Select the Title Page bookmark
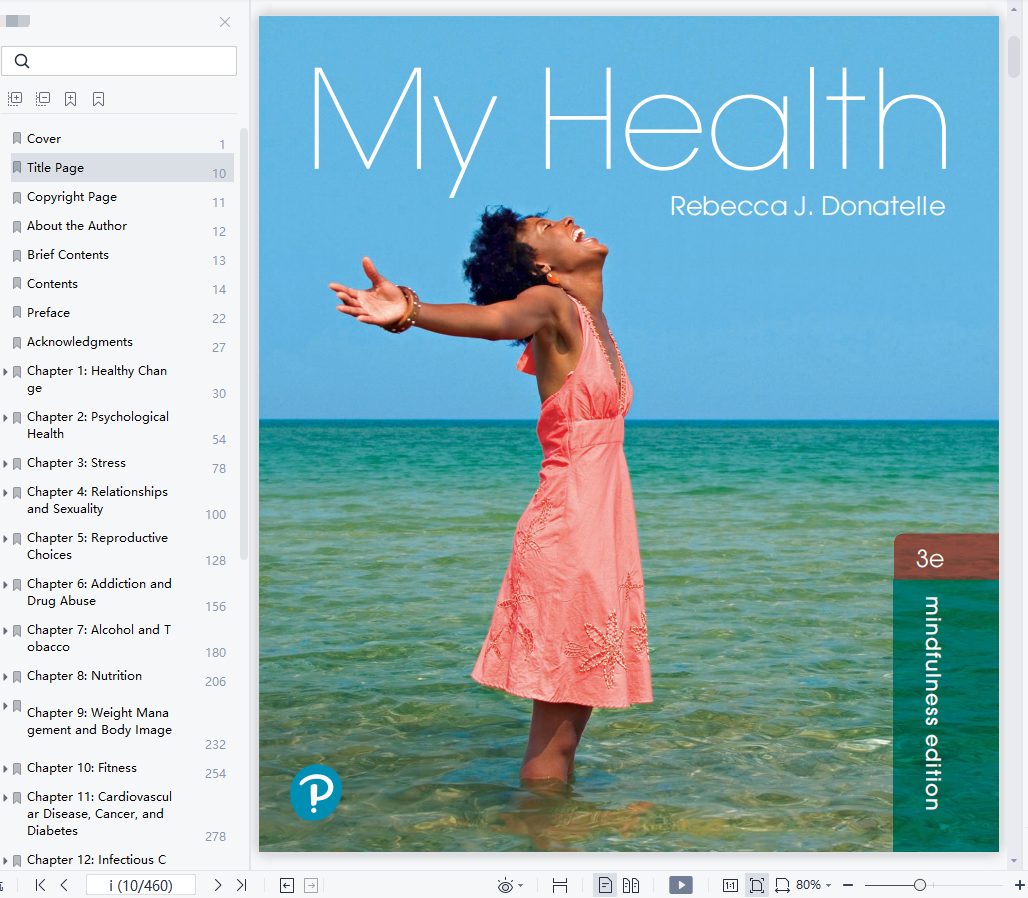 122,168
